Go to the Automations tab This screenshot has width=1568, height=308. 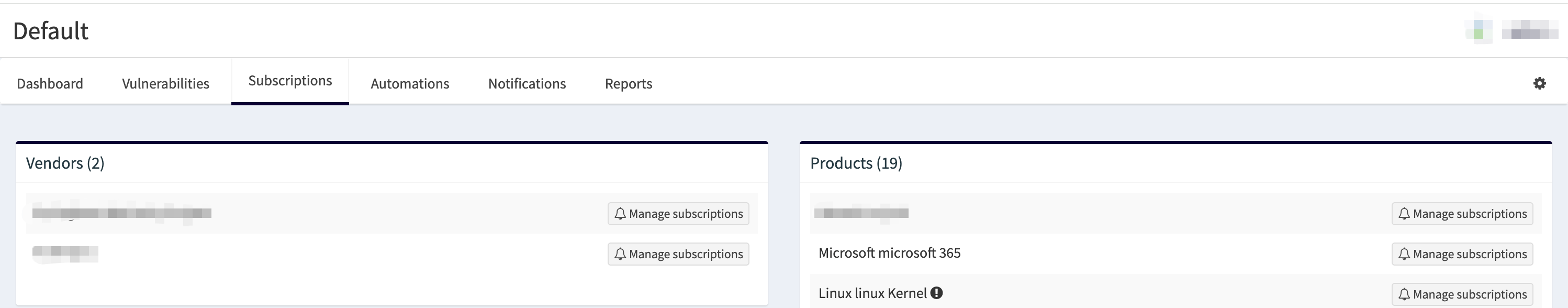(410, 83)
